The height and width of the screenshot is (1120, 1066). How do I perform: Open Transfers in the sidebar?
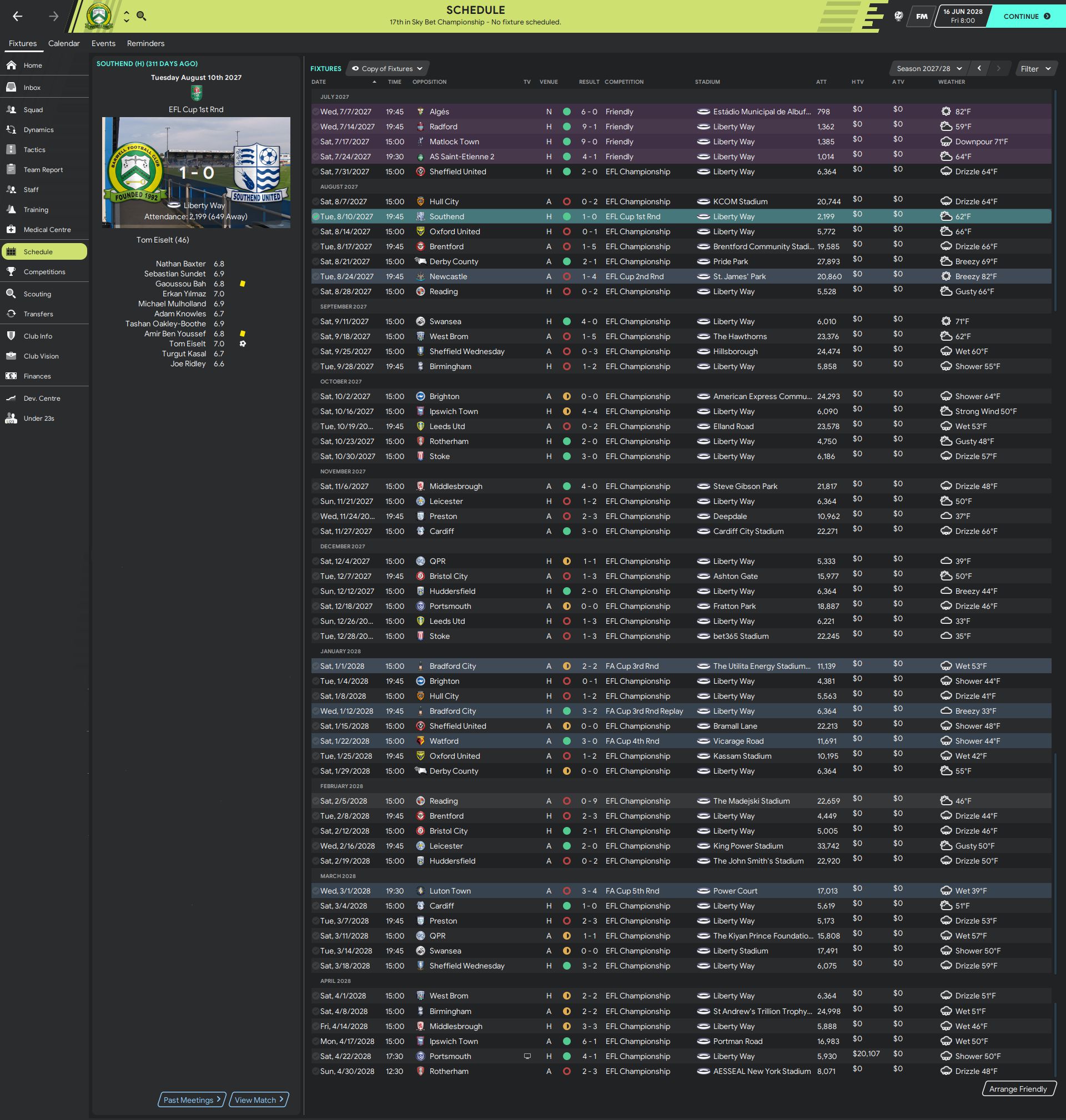[x=44, y=314]
